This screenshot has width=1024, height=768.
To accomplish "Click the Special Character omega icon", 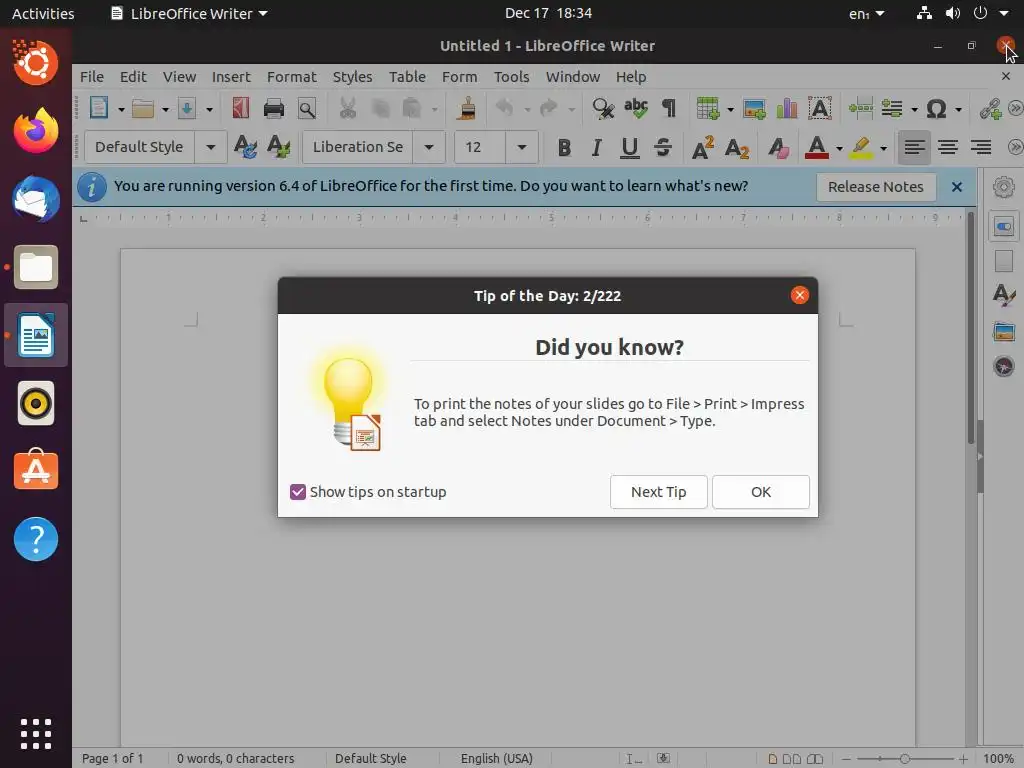I will point(936,108).
